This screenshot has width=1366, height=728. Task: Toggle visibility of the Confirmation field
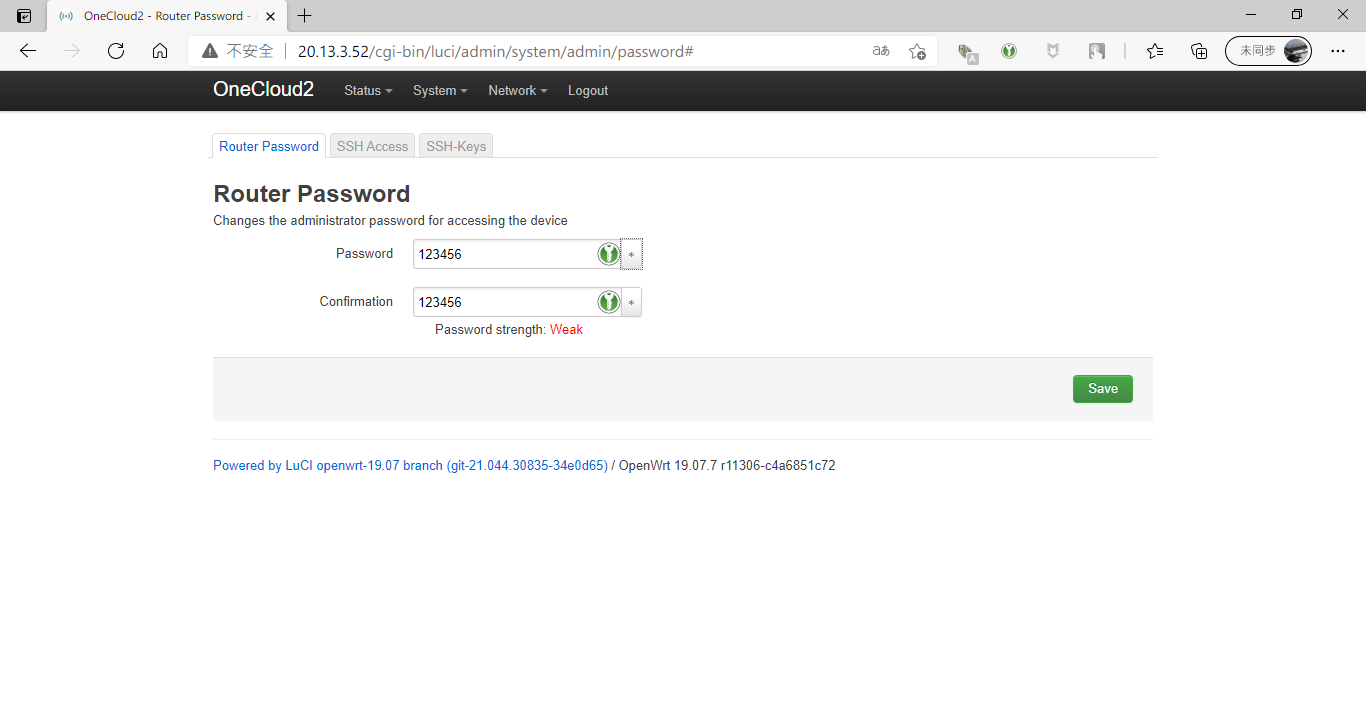point(631,302)
